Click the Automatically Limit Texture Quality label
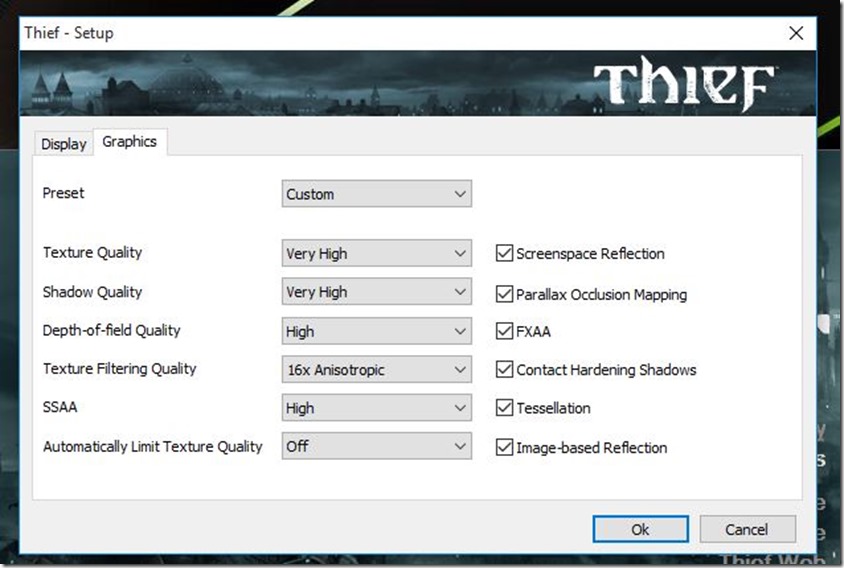The image size is (844, 568). click(153, 446)
